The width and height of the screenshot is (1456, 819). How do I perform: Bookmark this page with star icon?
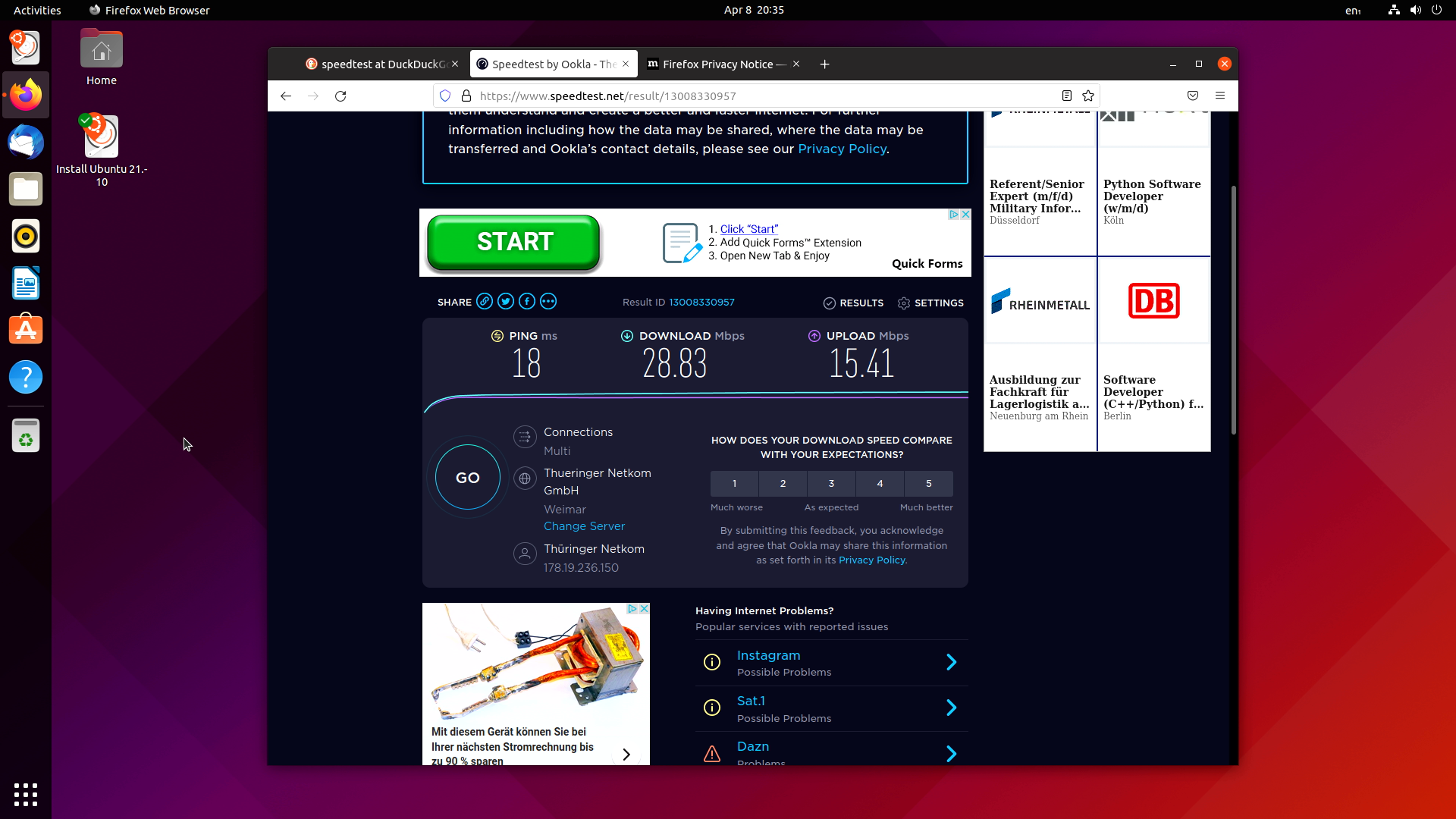click(x=1088, y=96)
